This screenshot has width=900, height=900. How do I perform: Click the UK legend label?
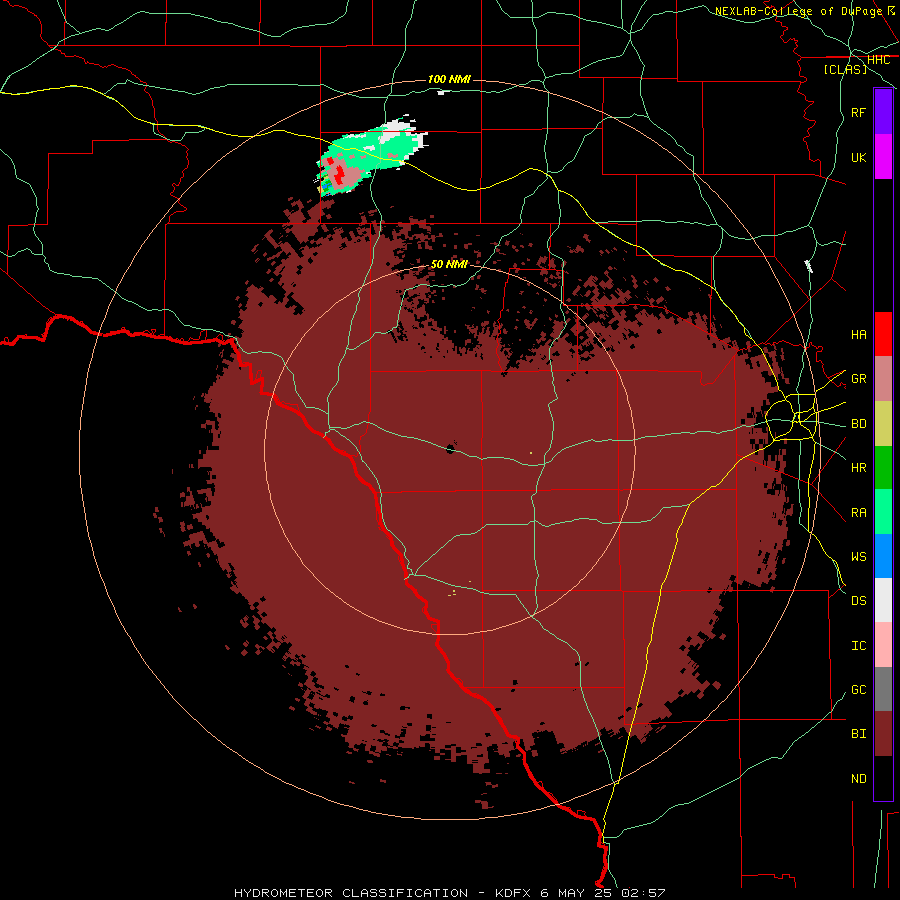tap(858, 157)
